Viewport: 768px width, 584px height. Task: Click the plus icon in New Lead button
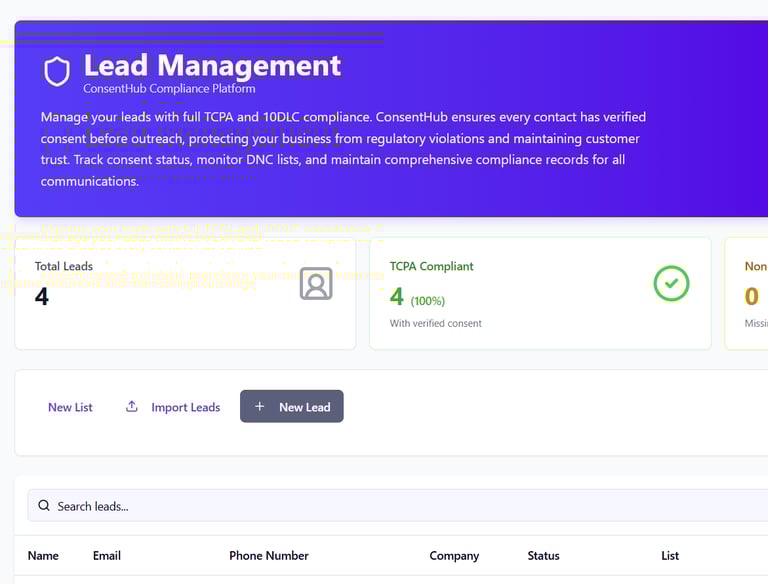[260, 406]
